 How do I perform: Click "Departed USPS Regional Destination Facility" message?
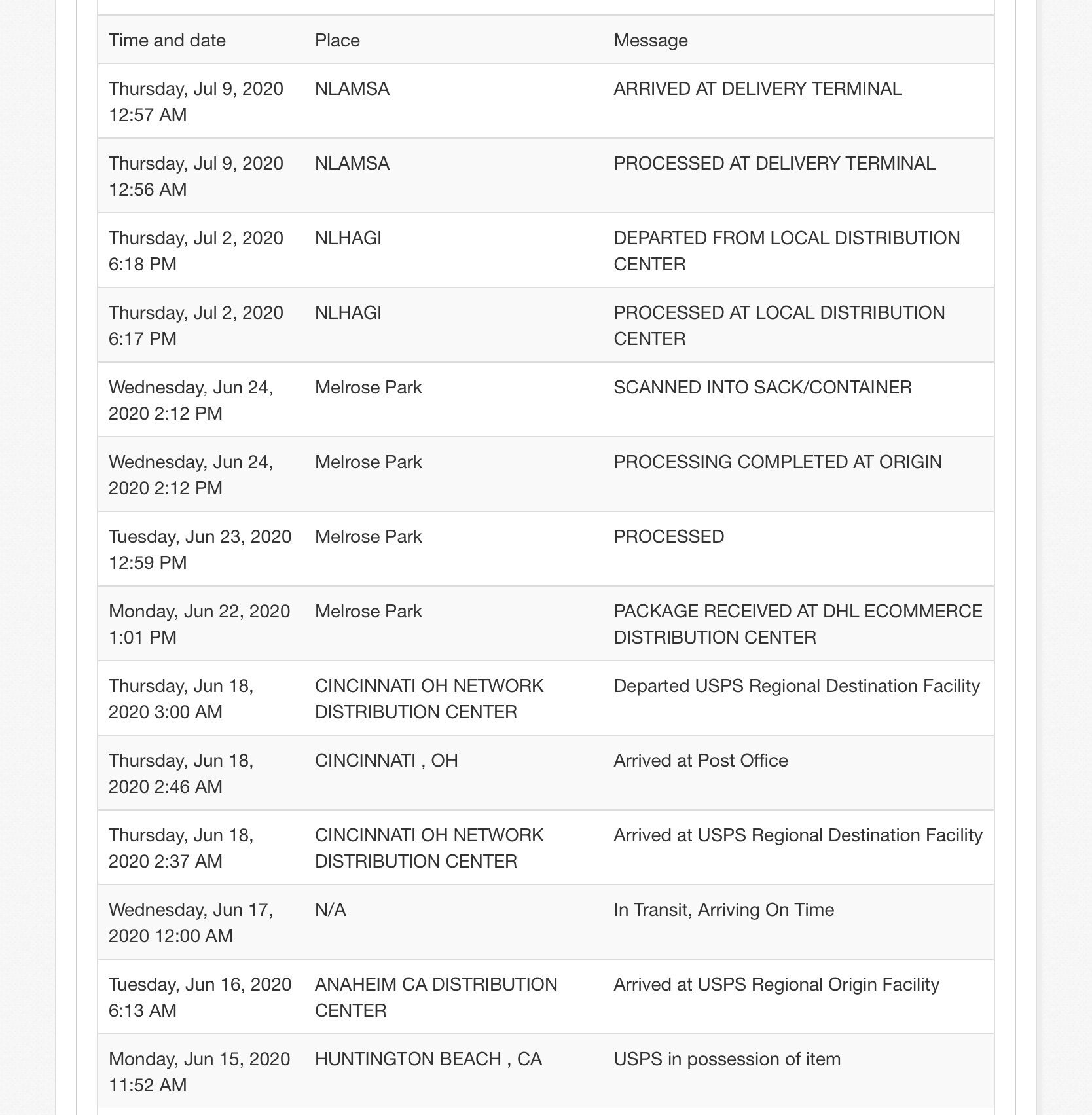(x=797, y=686)
